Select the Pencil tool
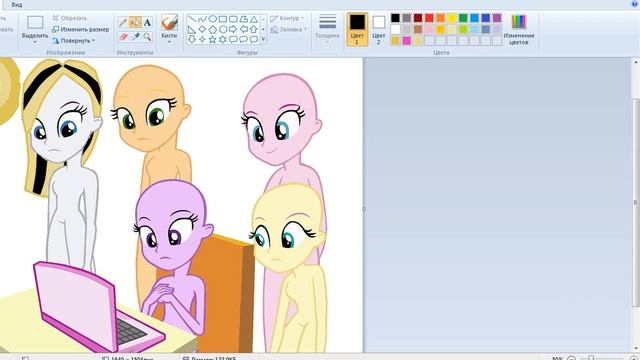640x360 pixels. coord(123,22)
